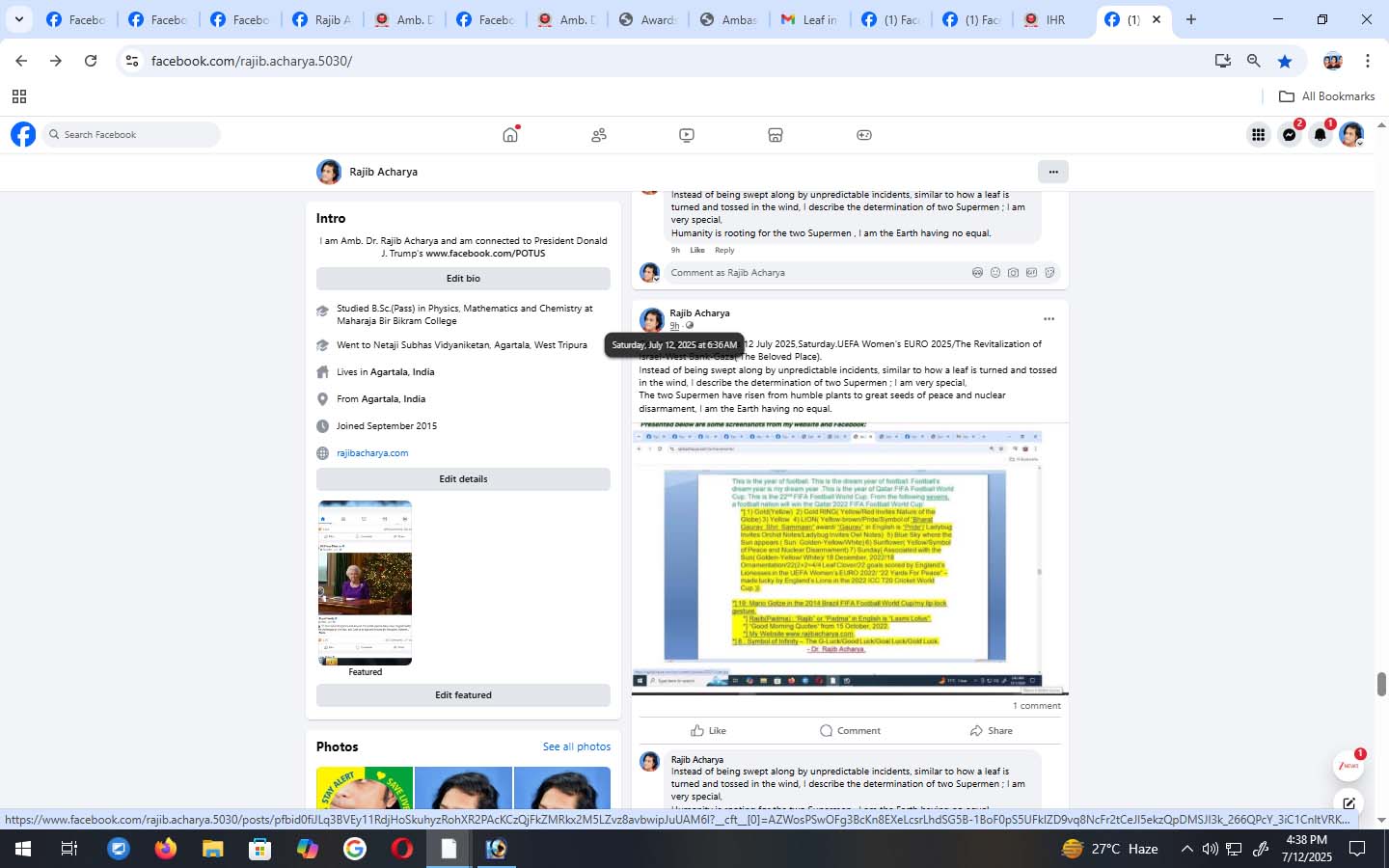Like the 9h comment
The image size is (1389, 868).
697,250
